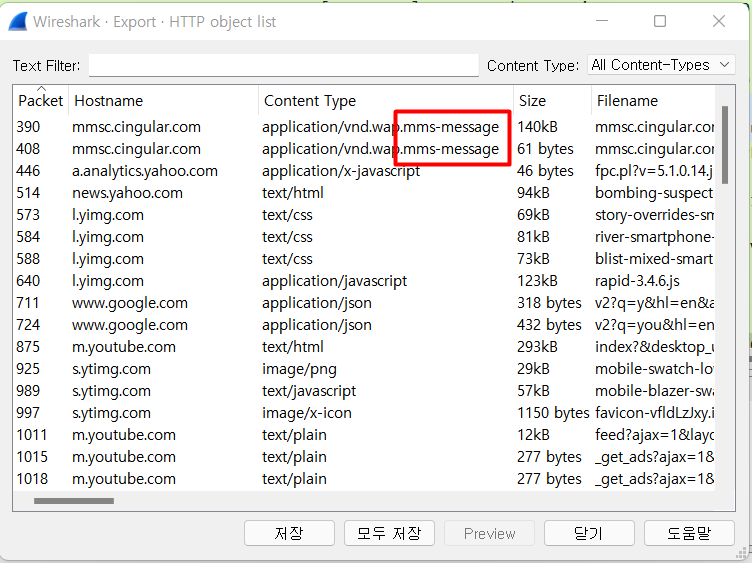The width and height of the screenshot is (752, 563).
Task: Sort by the Hostname column header
Action: (164, 100)
